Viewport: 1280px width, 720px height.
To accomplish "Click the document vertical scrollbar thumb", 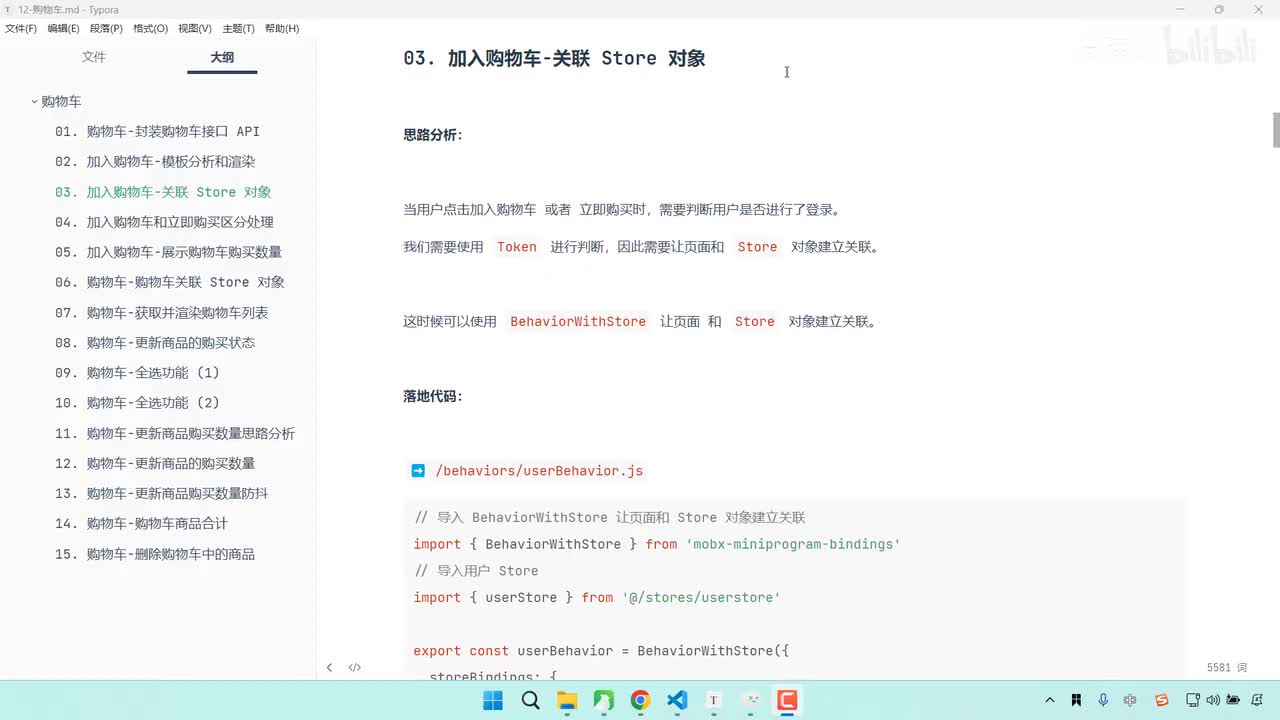I will [x=1276, y=130].
